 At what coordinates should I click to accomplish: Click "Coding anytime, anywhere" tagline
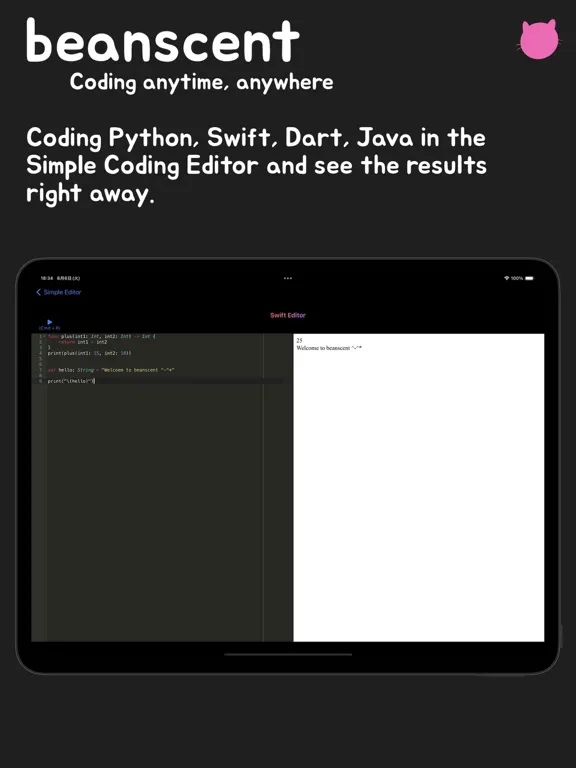click(201, 82)
